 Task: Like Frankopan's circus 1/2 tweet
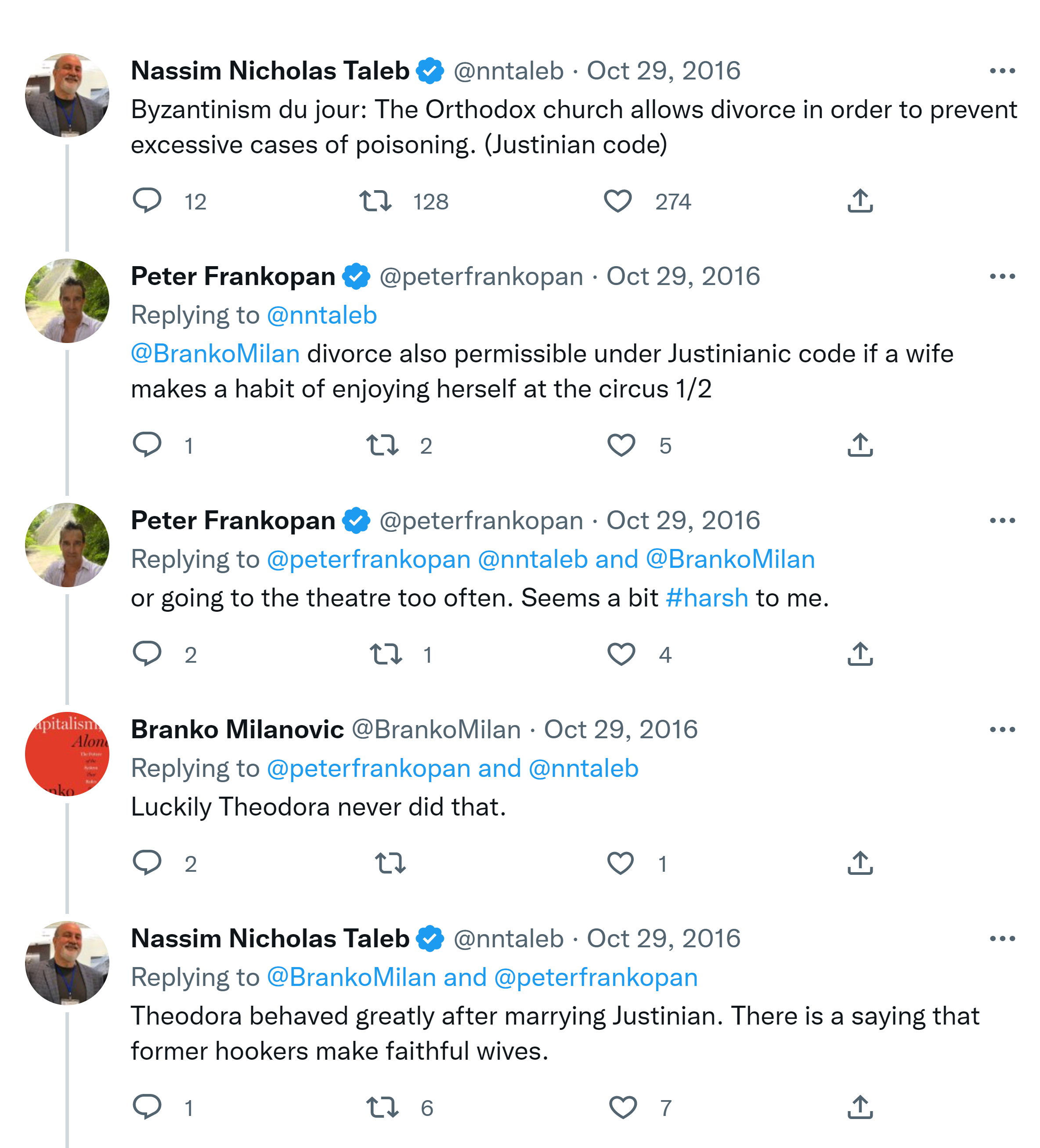coord(621,445)
